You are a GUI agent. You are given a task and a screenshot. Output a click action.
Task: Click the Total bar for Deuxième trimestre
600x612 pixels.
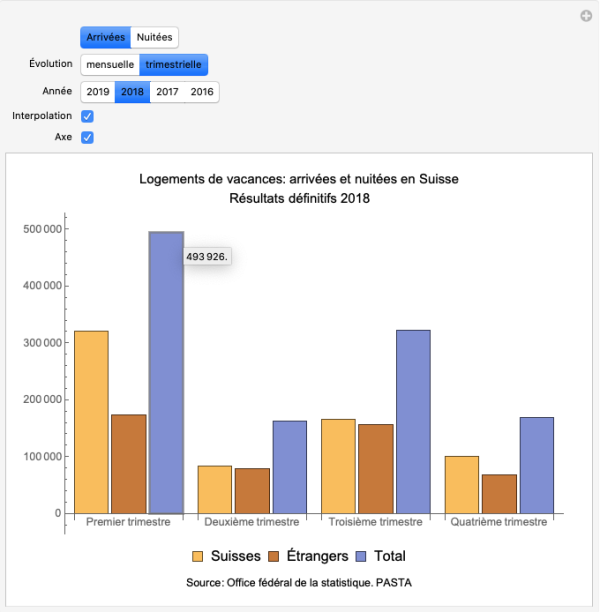coord(290,466)
